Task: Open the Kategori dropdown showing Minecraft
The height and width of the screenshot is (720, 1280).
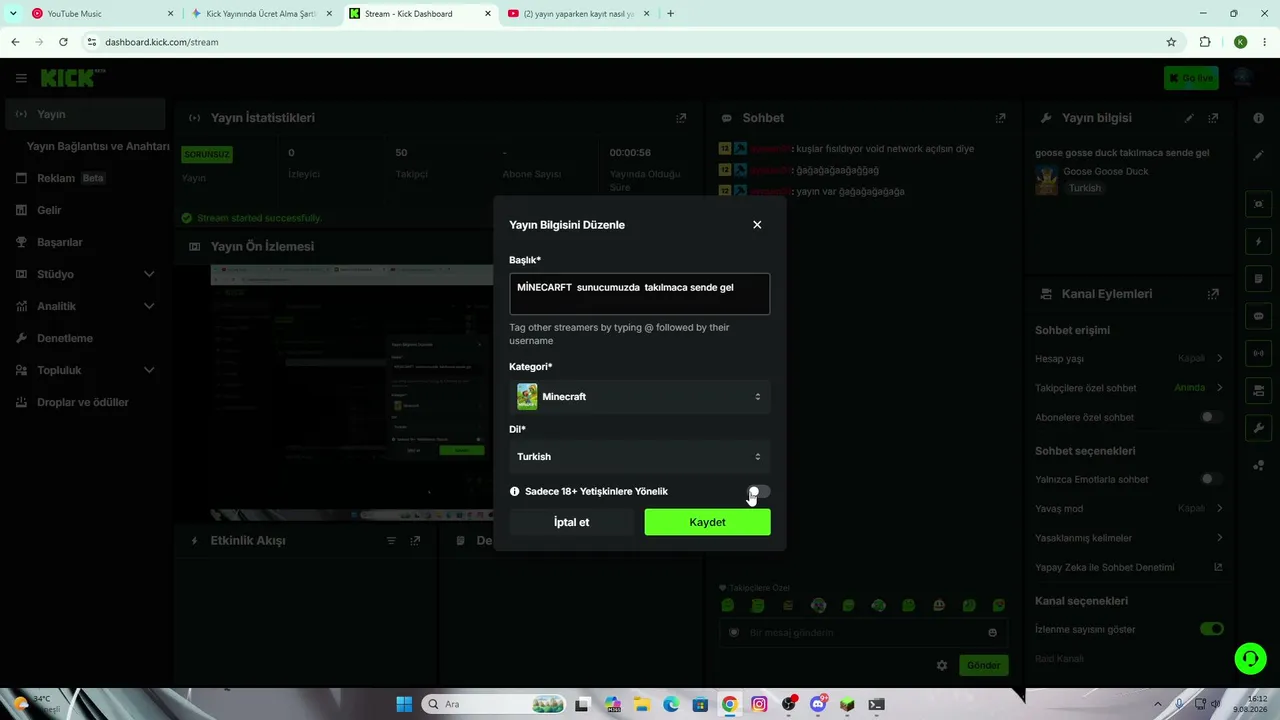Action: [x=639, y=397]
